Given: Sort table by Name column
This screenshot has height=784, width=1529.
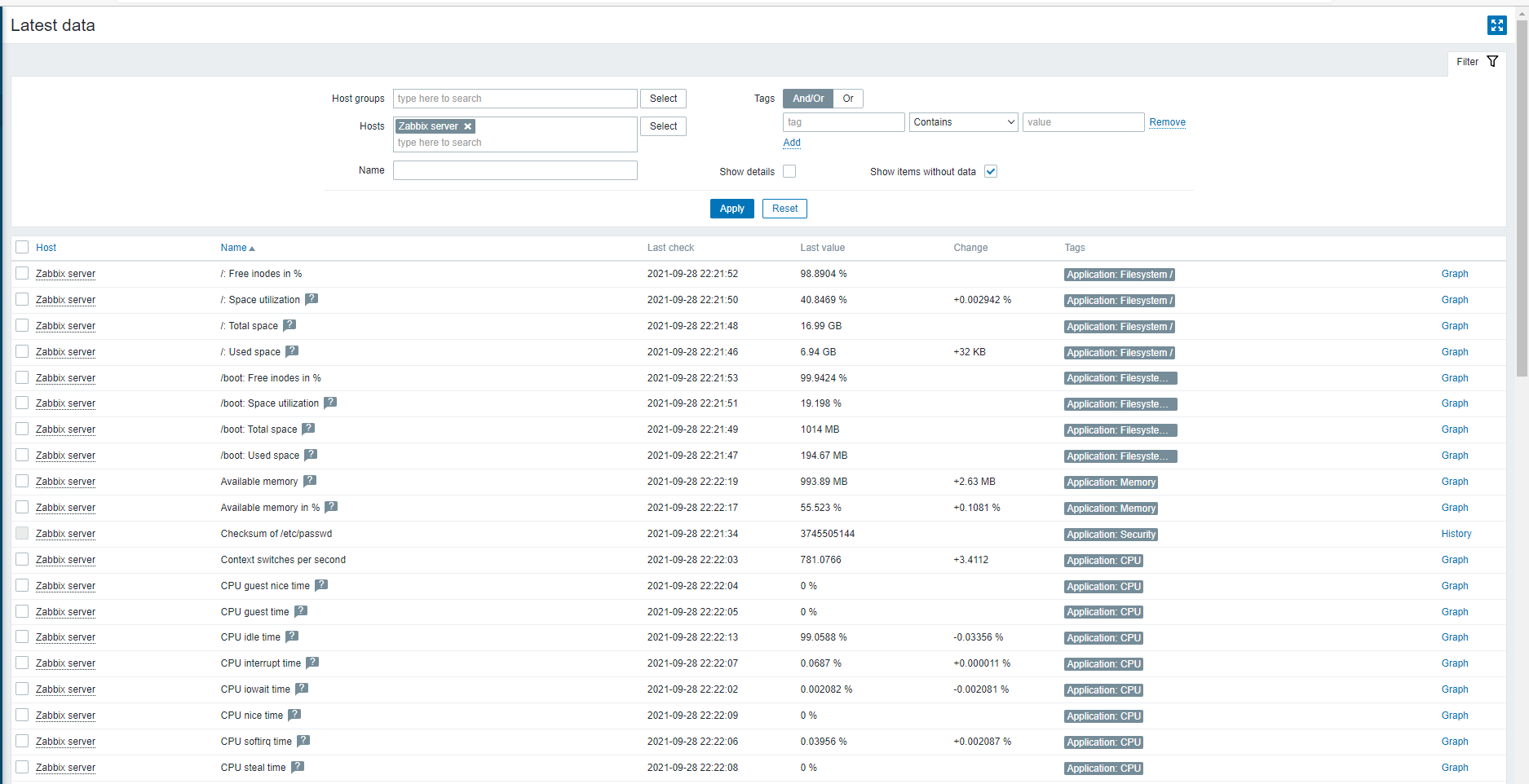Looking at the screenshot, I should click(x=237, y=248).
